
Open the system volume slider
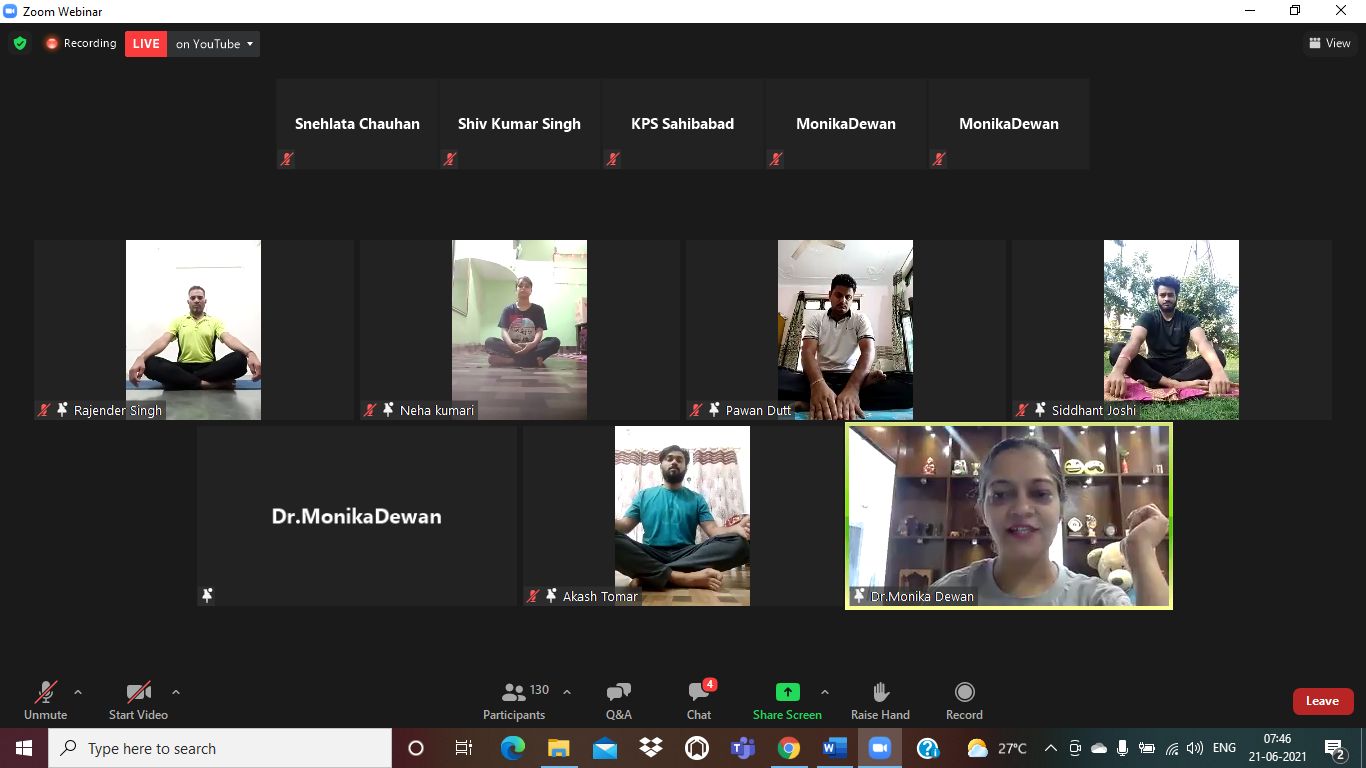pyautogui.click(x=1194, y=747)
